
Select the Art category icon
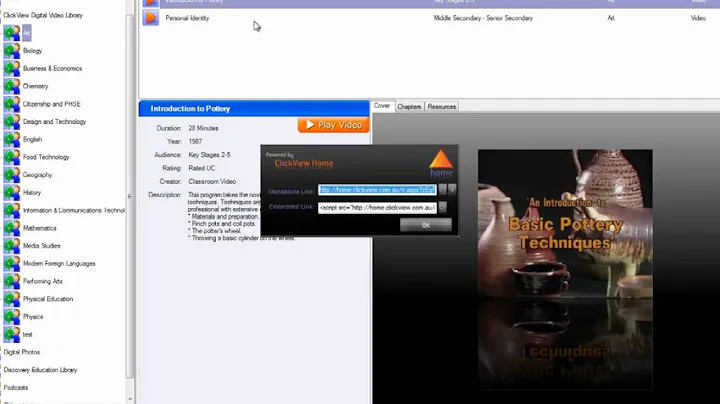coord(12,33)
